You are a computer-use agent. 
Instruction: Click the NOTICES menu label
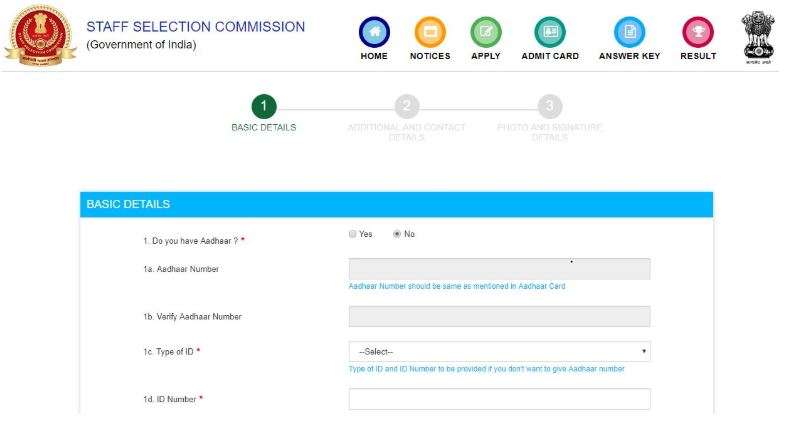click(430, 56)
